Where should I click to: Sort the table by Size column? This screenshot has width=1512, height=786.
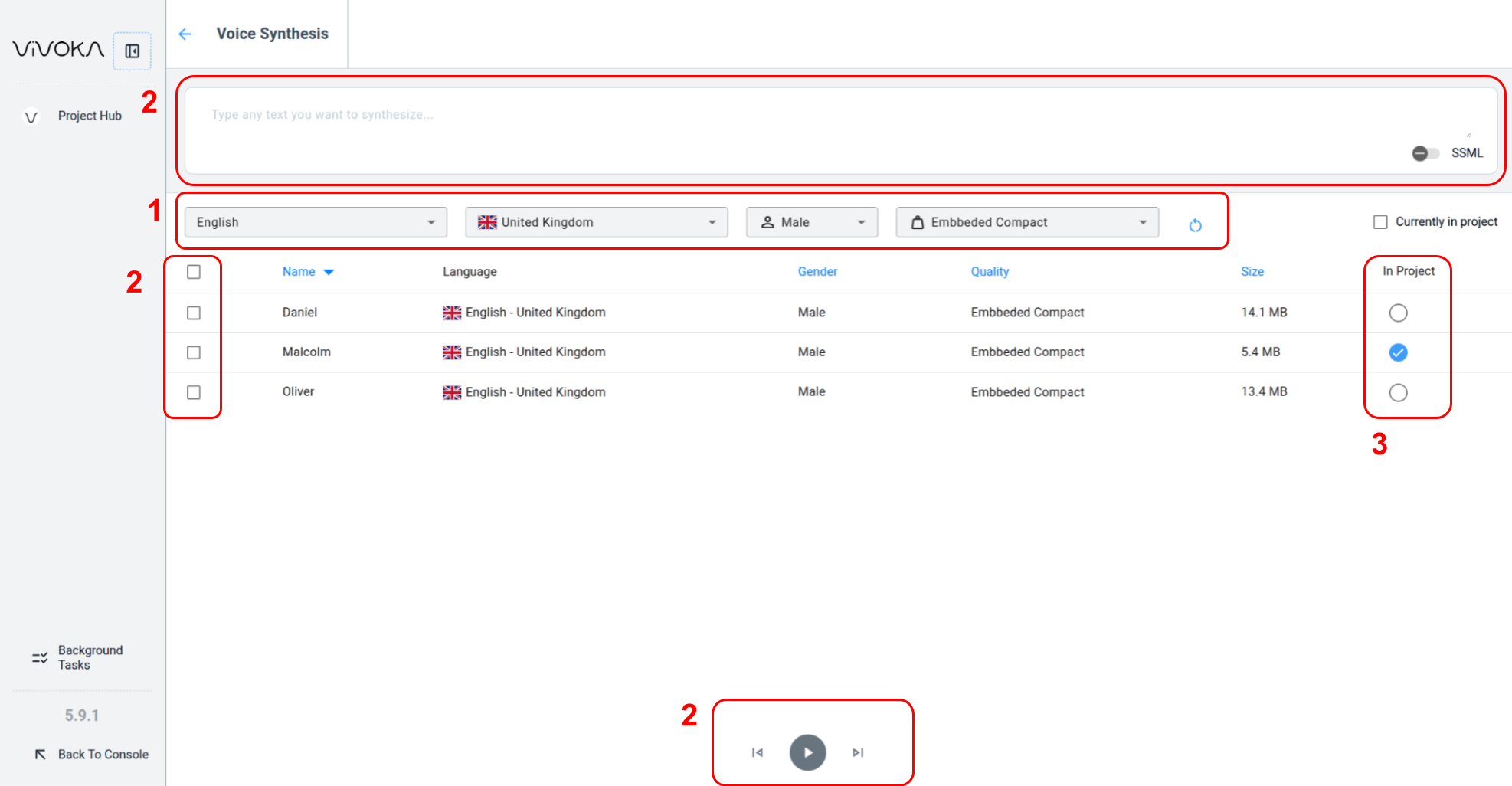(x=1252, y=272)
